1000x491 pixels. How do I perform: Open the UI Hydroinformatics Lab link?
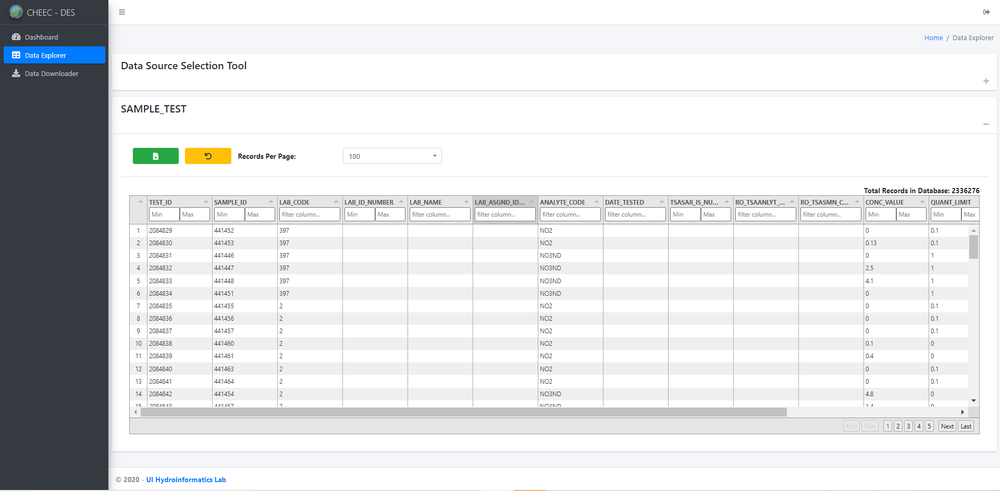[x=186, y=480]
